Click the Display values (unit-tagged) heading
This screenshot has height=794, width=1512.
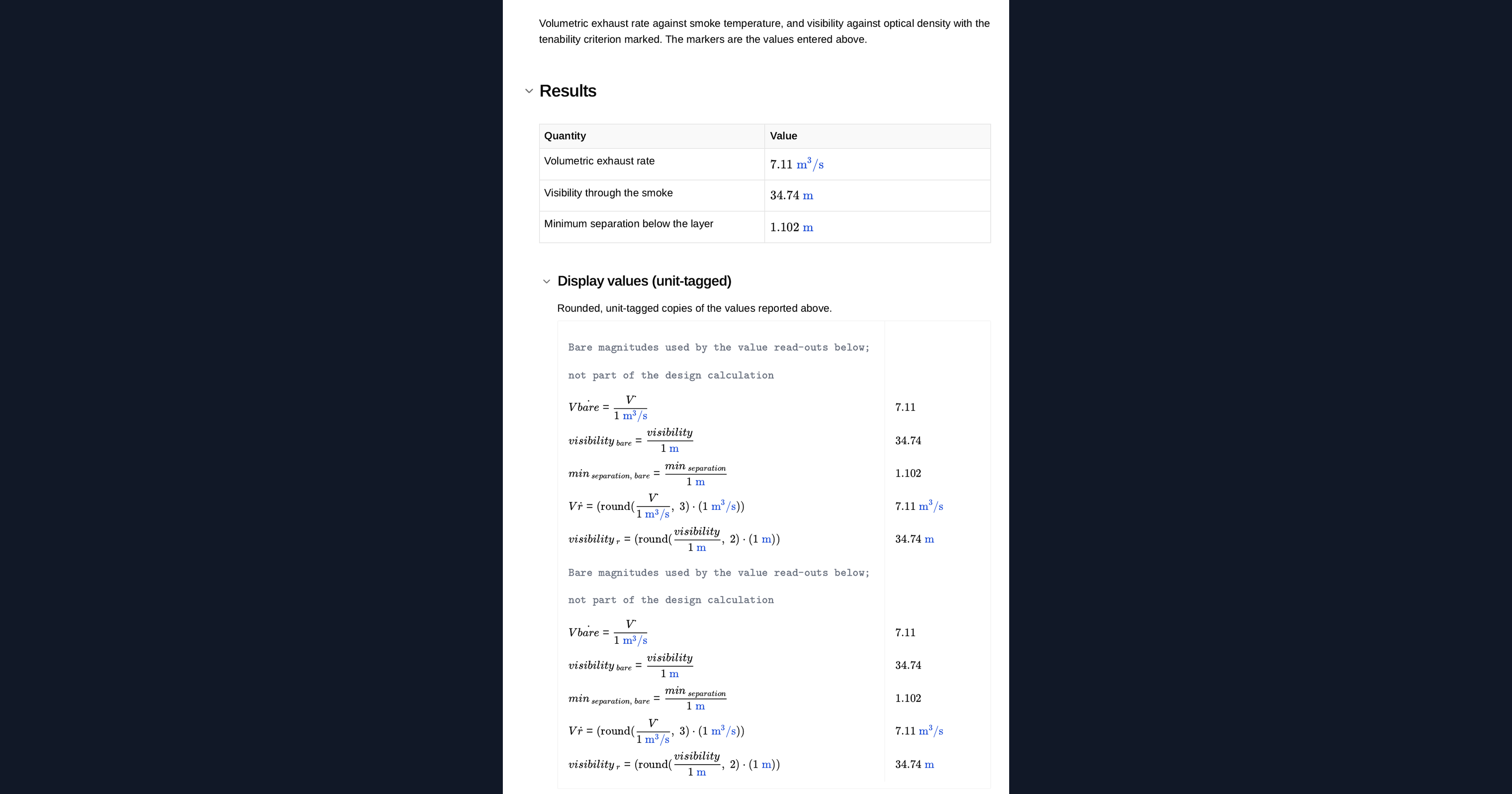[644, 281]
